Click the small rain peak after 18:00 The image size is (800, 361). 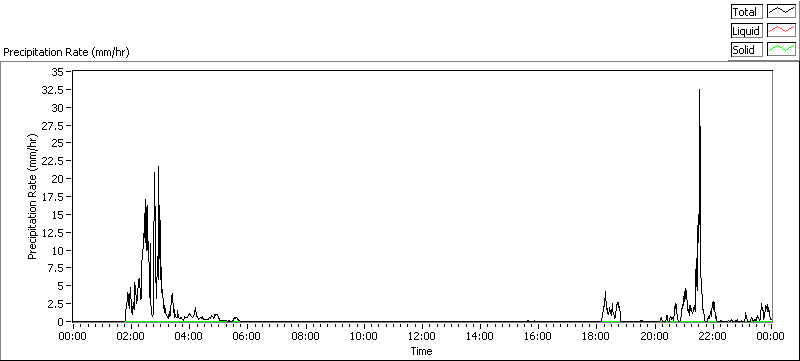(x=606, y=293)
